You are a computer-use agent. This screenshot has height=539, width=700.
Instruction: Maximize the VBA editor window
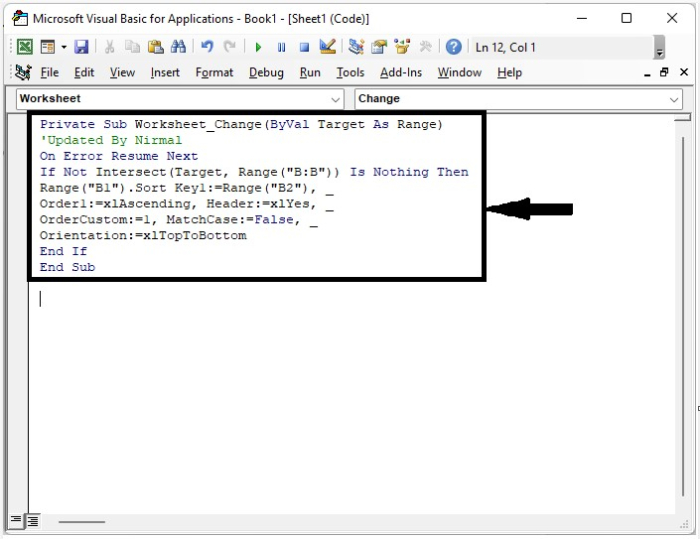click(x=626, y=18)
